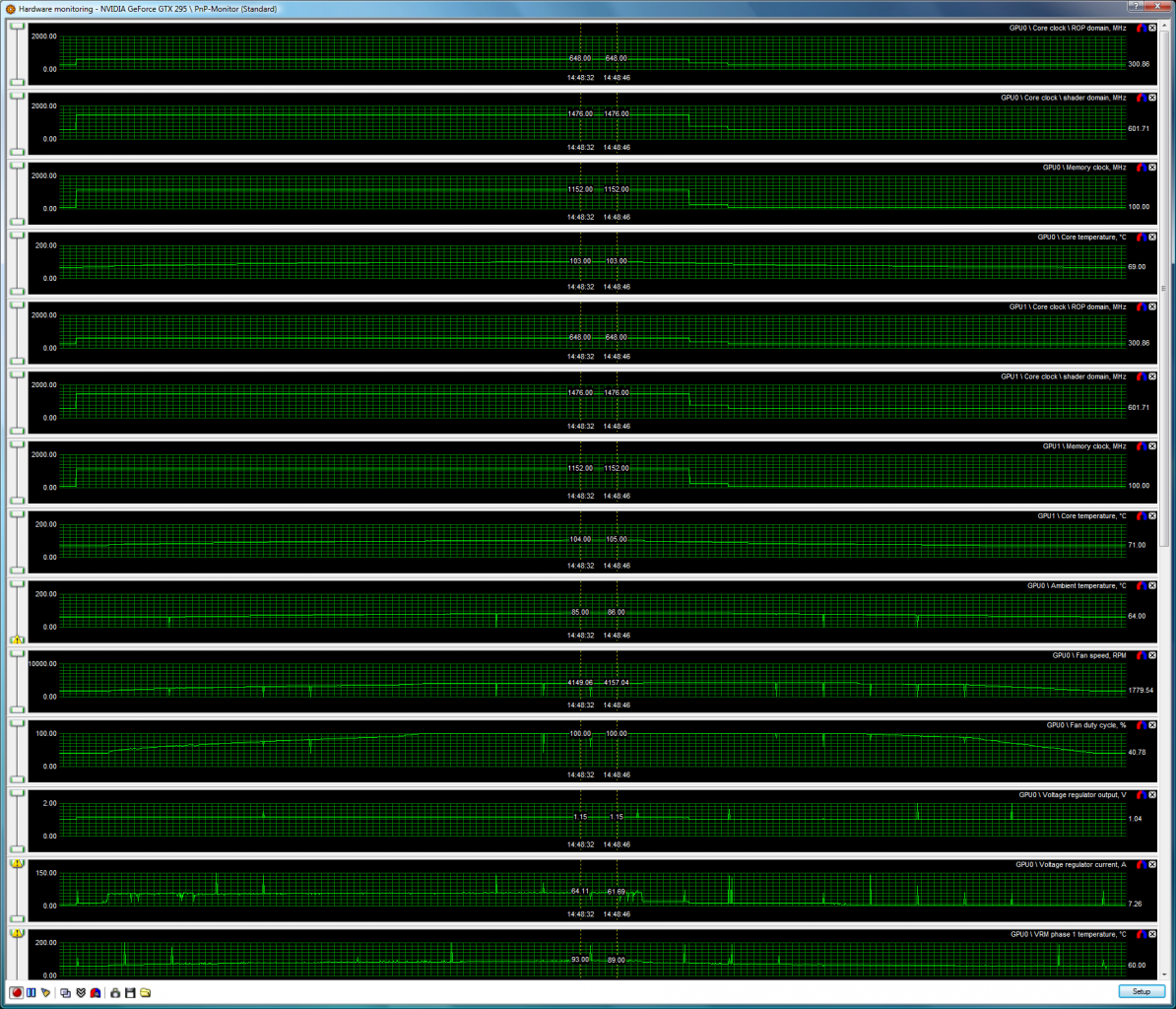Viewport: 1176px width, 1009px height.
Task: Capture screenshot with the camera icon
Action: click(115, 992)
